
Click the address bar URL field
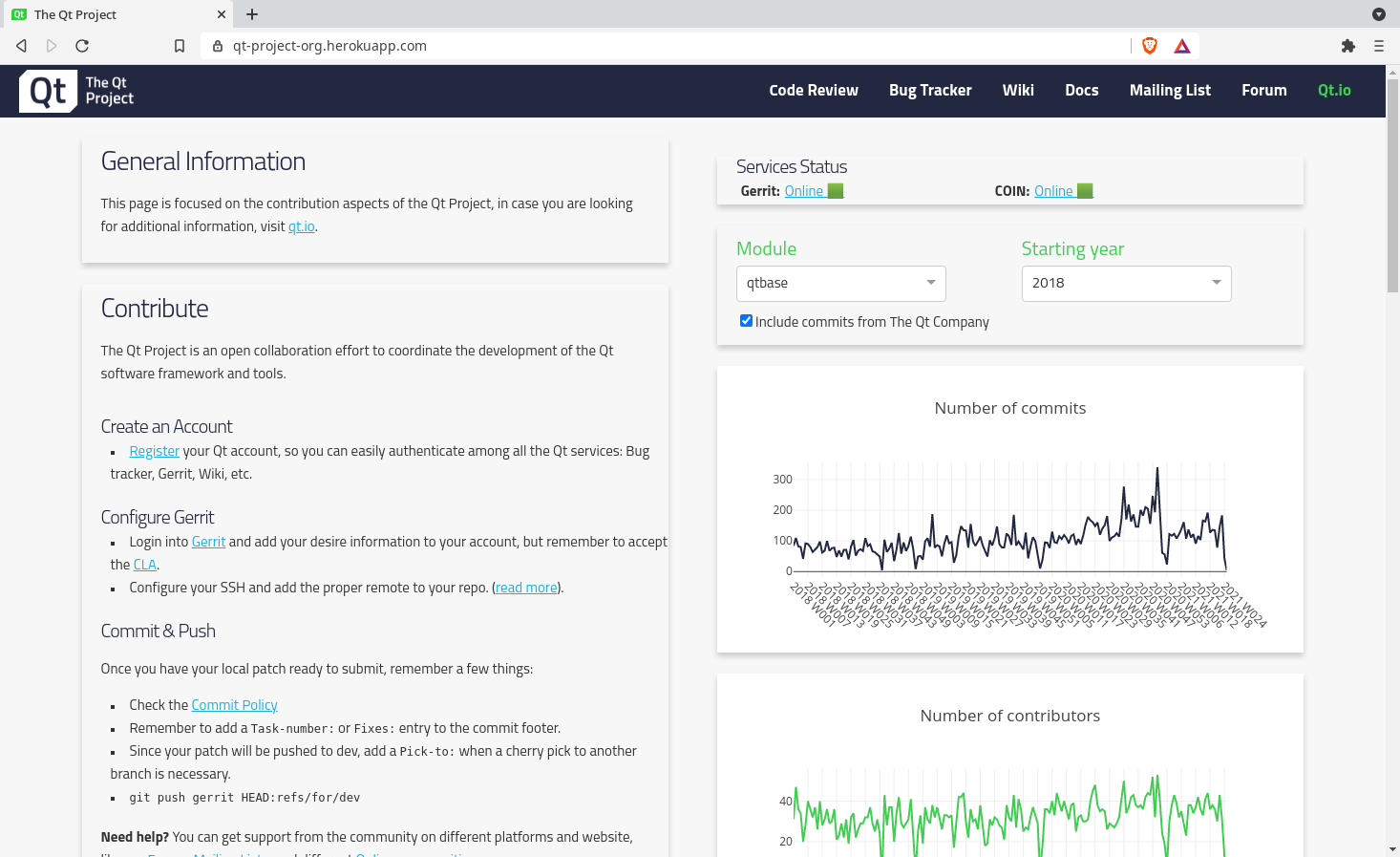668,46
